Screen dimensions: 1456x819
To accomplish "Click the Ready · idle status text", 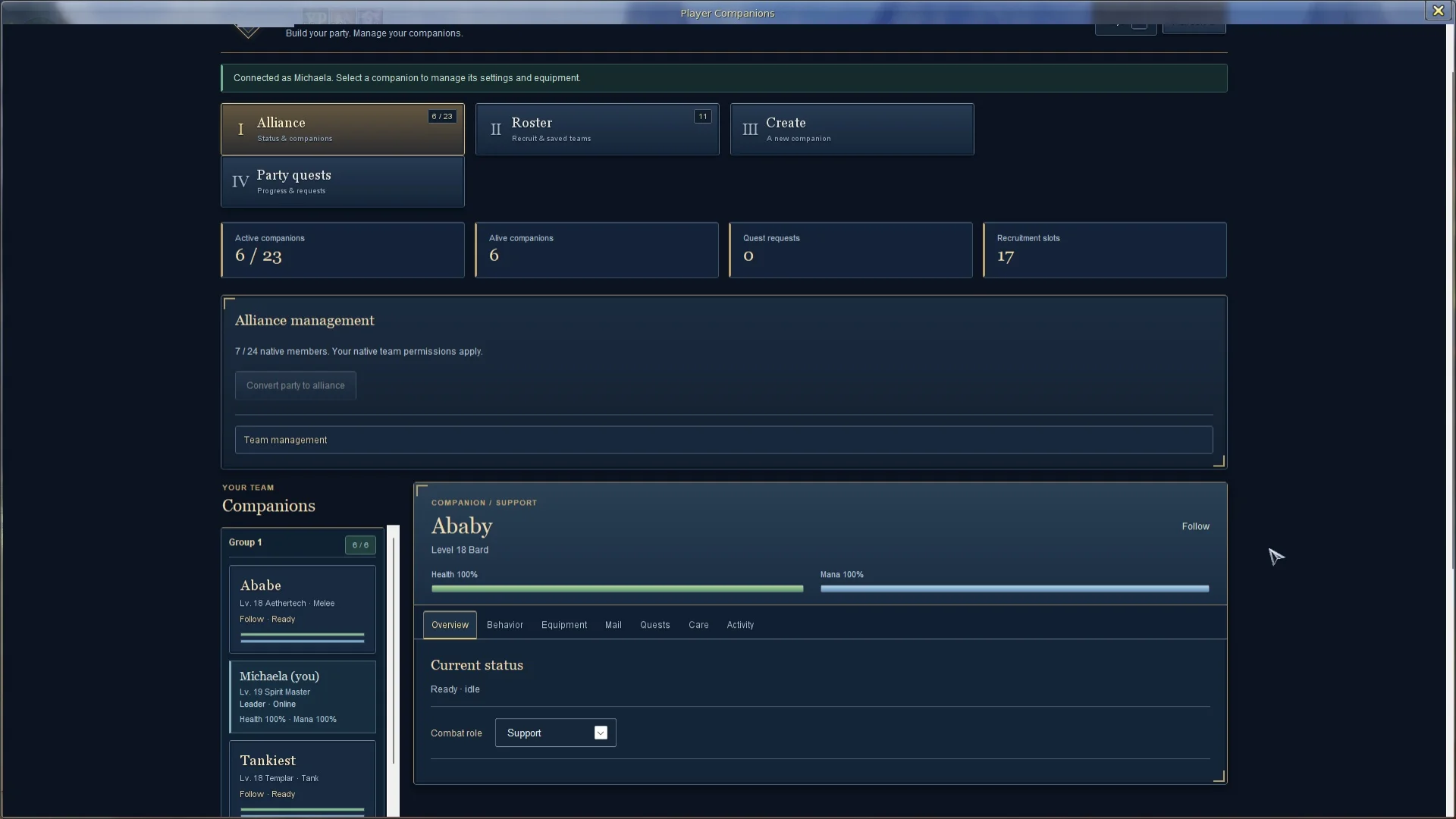I will click(x=455, y=689).
